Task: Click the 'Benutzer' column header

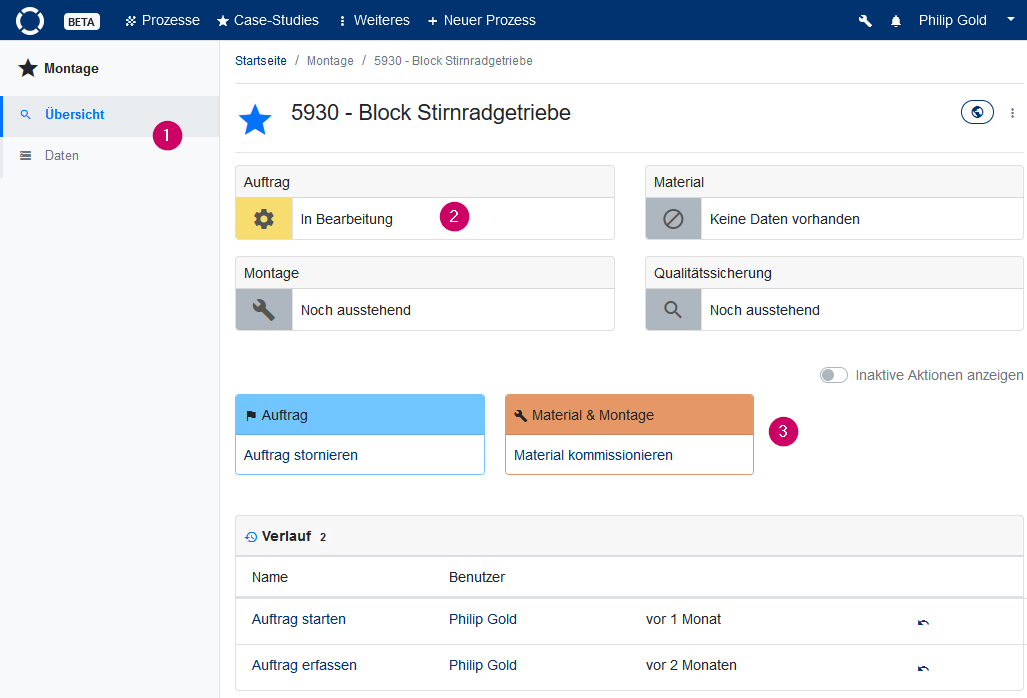Action: 477,578
